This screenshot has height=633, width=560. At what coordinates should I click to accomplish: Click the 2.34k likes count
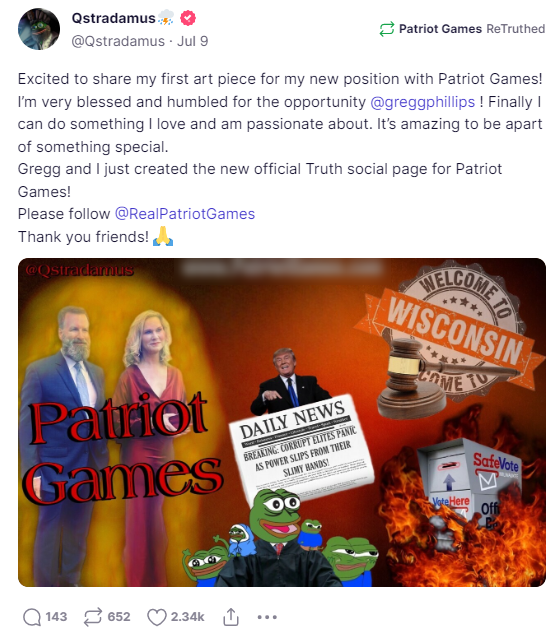[x=187, y=617]
